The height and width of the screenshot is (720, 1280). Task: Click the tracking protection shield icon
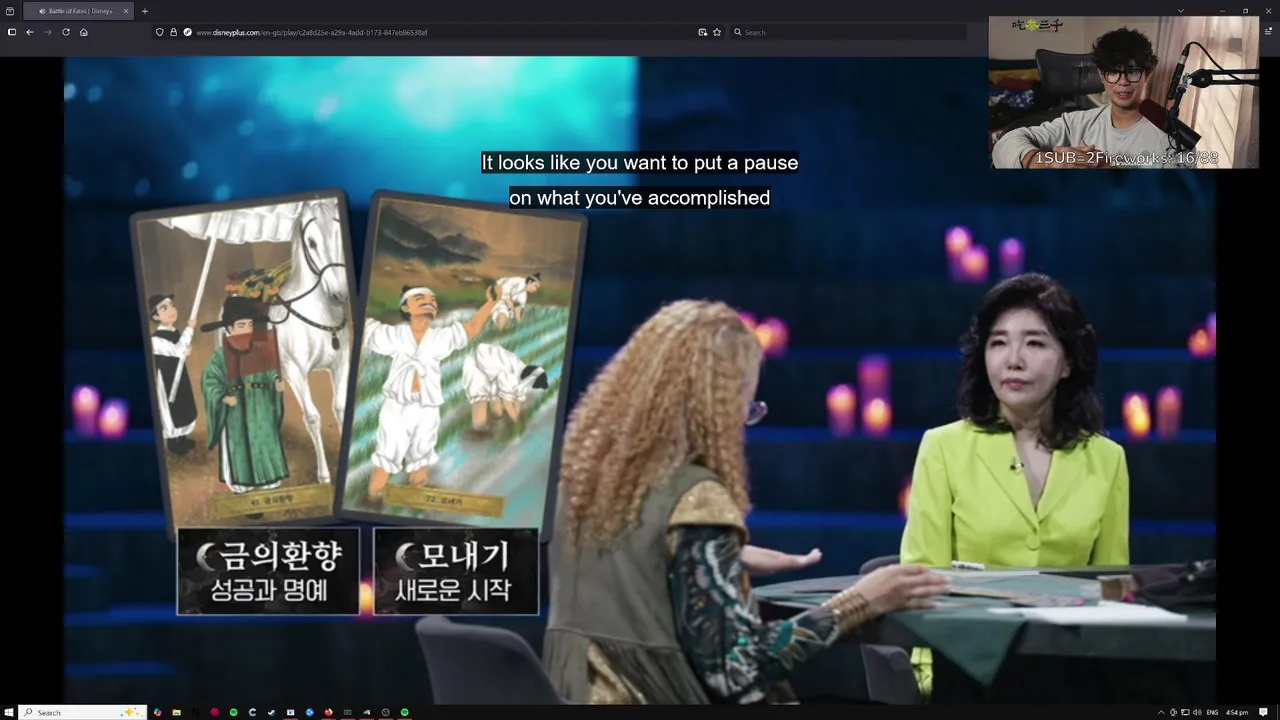(159, 32)
